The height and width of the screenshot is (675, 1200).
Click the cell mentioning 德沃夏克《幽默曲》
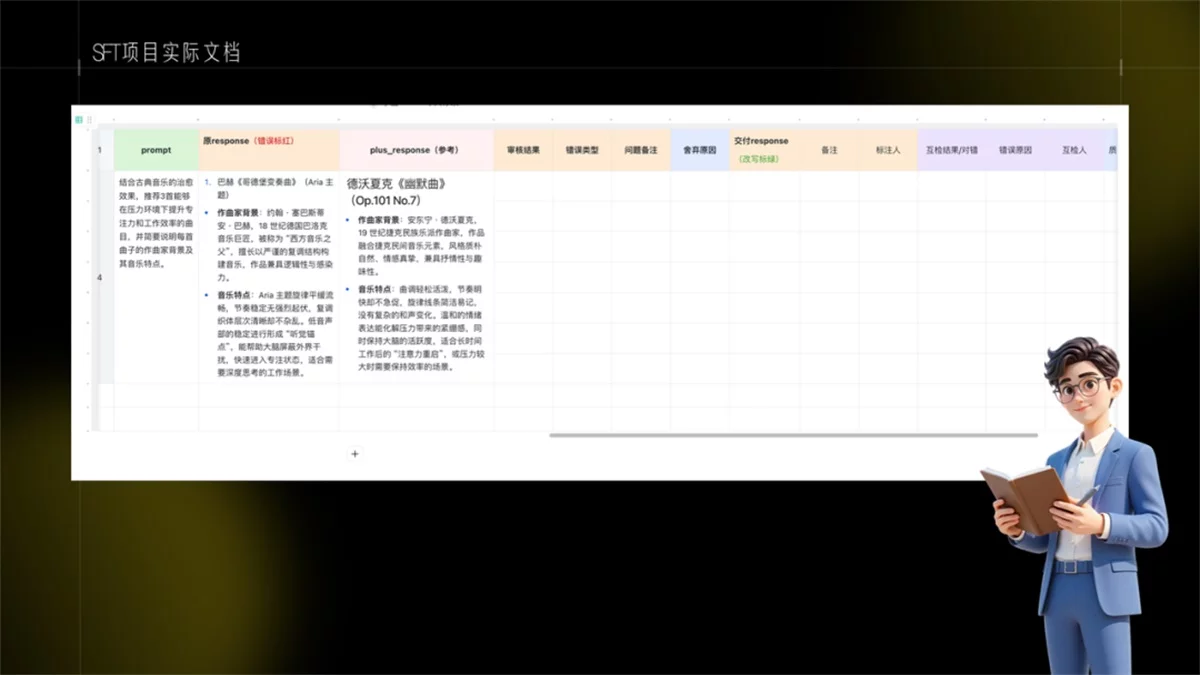coord(415,280)
